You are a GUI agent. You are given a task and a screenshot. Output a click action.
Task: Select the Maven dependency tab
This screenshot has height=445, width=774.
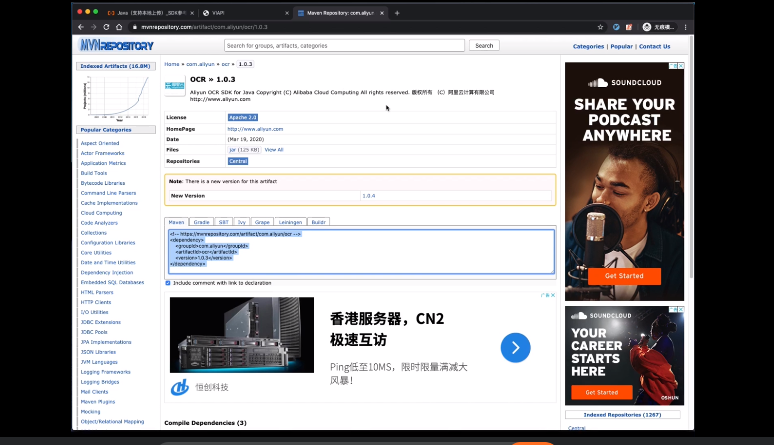(x=176, y=222)
